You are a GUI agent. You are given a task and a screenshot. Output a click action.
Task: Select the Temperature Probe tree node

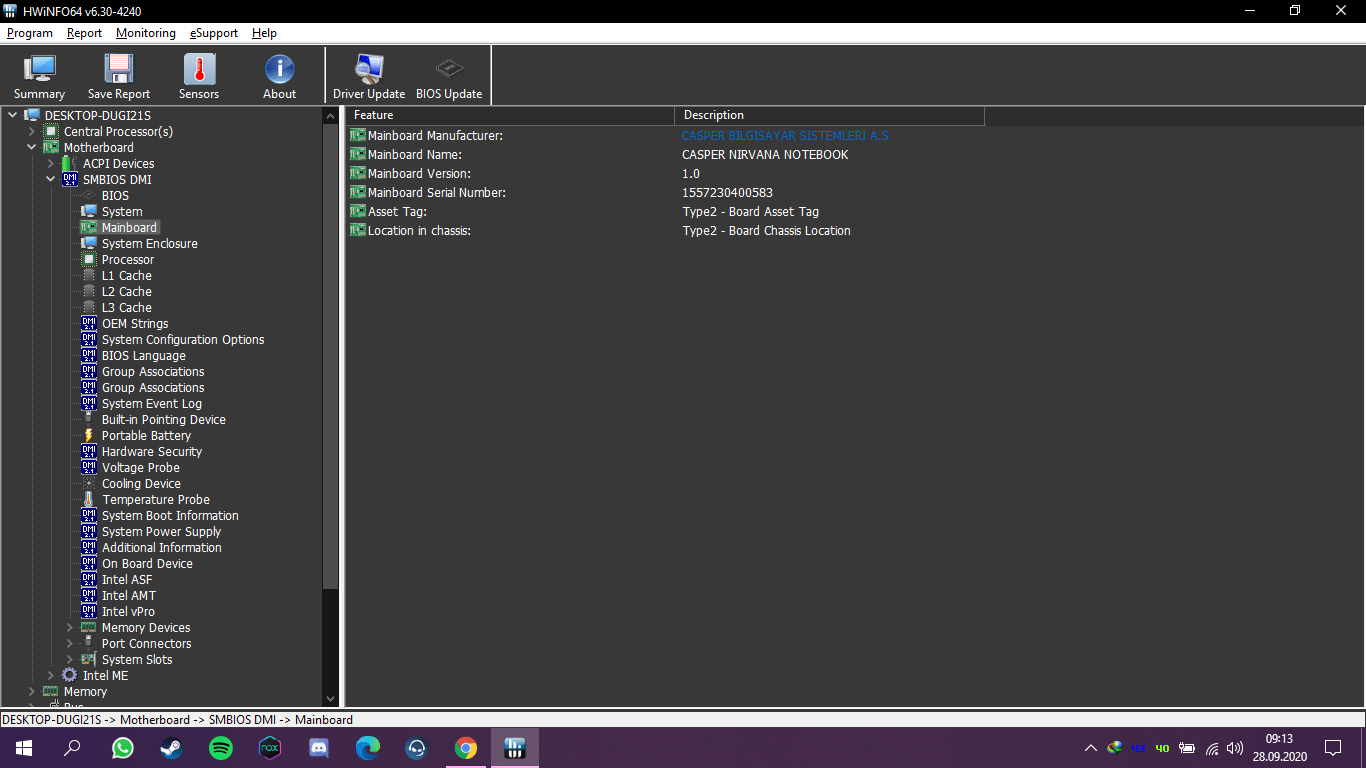pyautogui.click(x=156, y=500)
